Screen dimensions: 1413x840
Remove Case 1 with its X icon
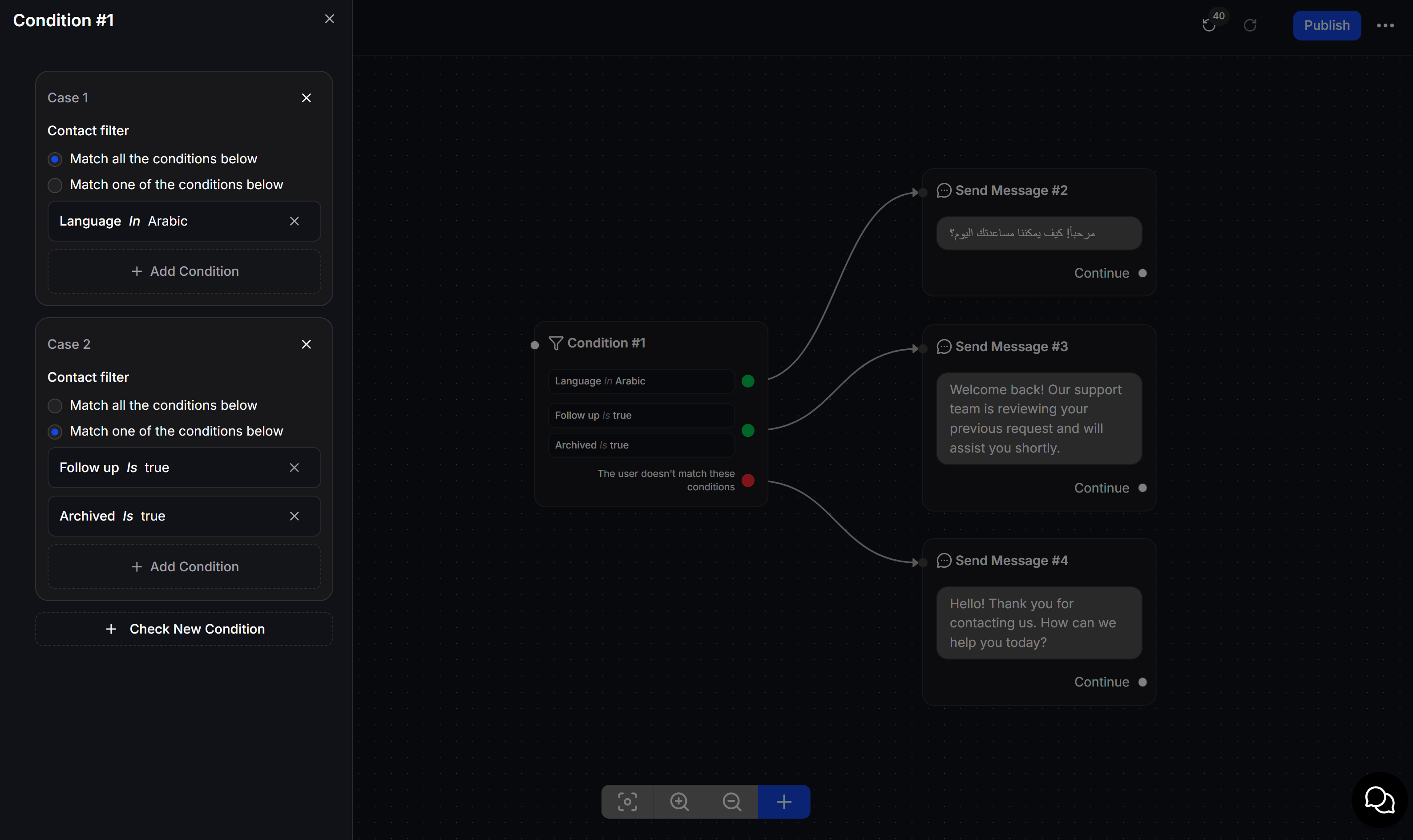tap(306, 98)
